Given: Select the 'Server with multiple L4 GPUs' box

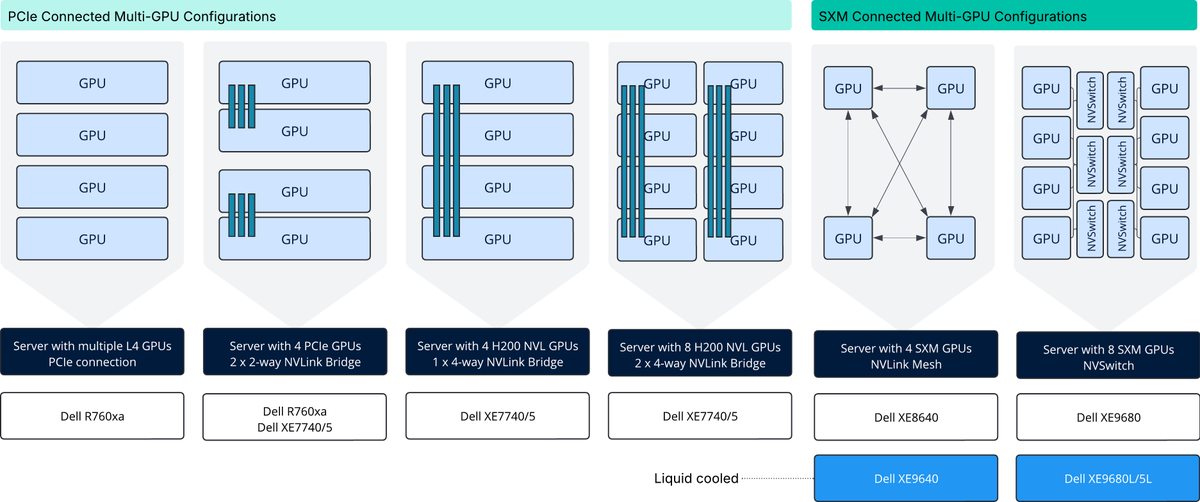Looking at the screenshot, I should tap(92, 353).
